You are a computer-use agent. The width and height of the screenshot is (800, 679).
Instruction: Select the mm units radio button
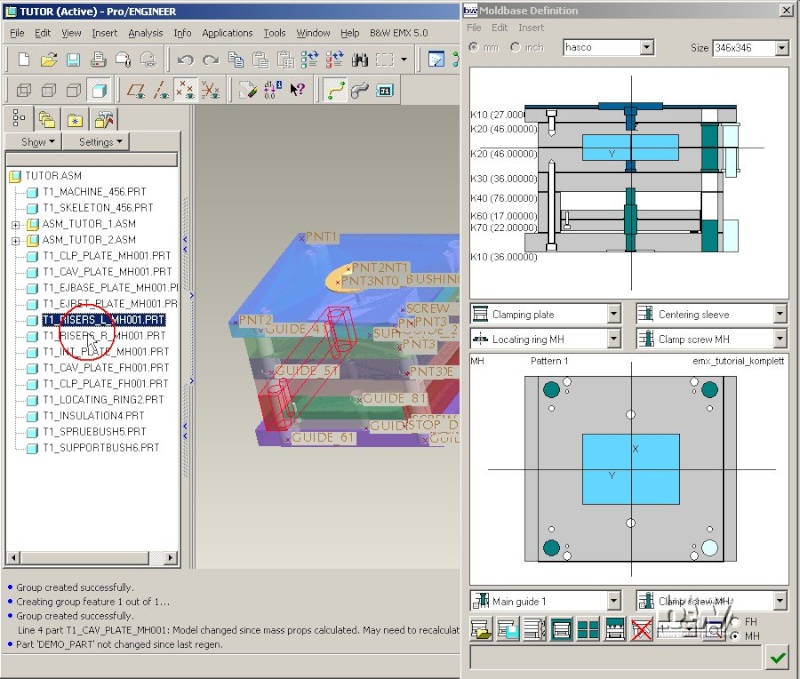[x=474, y=47]
